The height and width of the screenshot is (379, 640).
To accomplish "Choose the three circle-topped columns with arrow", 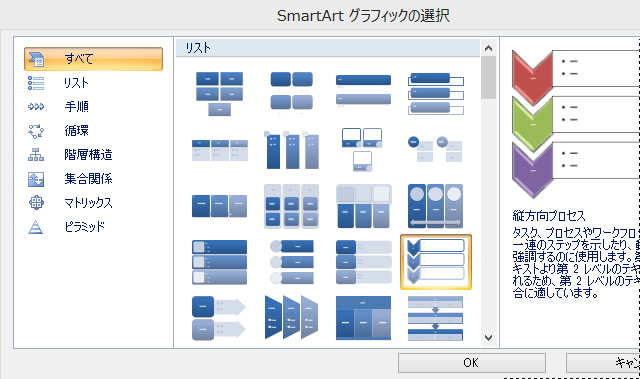I will (436, 206).
